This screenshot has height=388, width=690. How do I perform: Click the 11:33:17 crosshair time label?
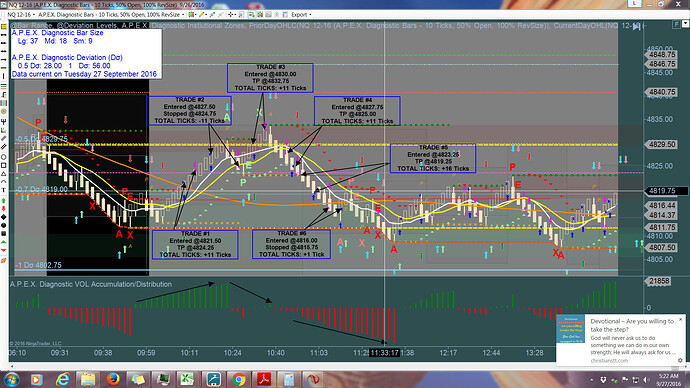point(384,353)
